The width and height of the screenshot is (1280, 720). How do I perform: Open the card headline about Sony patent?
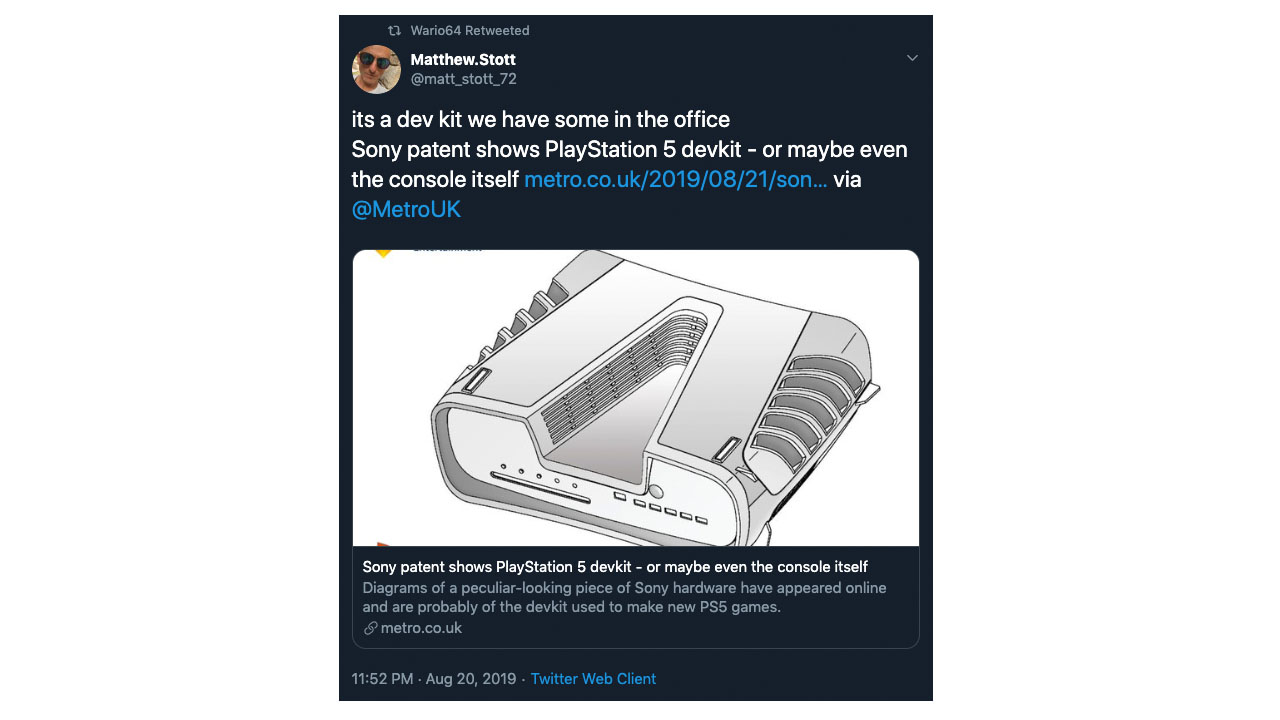click(x=615, y=567)
